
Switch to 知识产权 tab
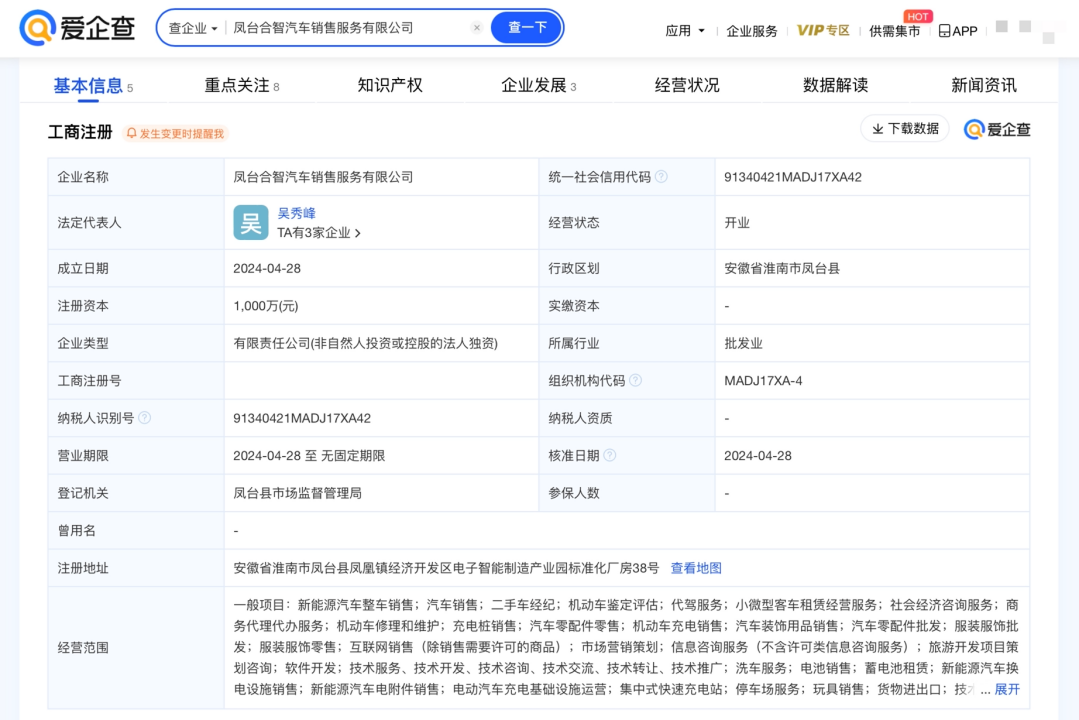point(389,85)
